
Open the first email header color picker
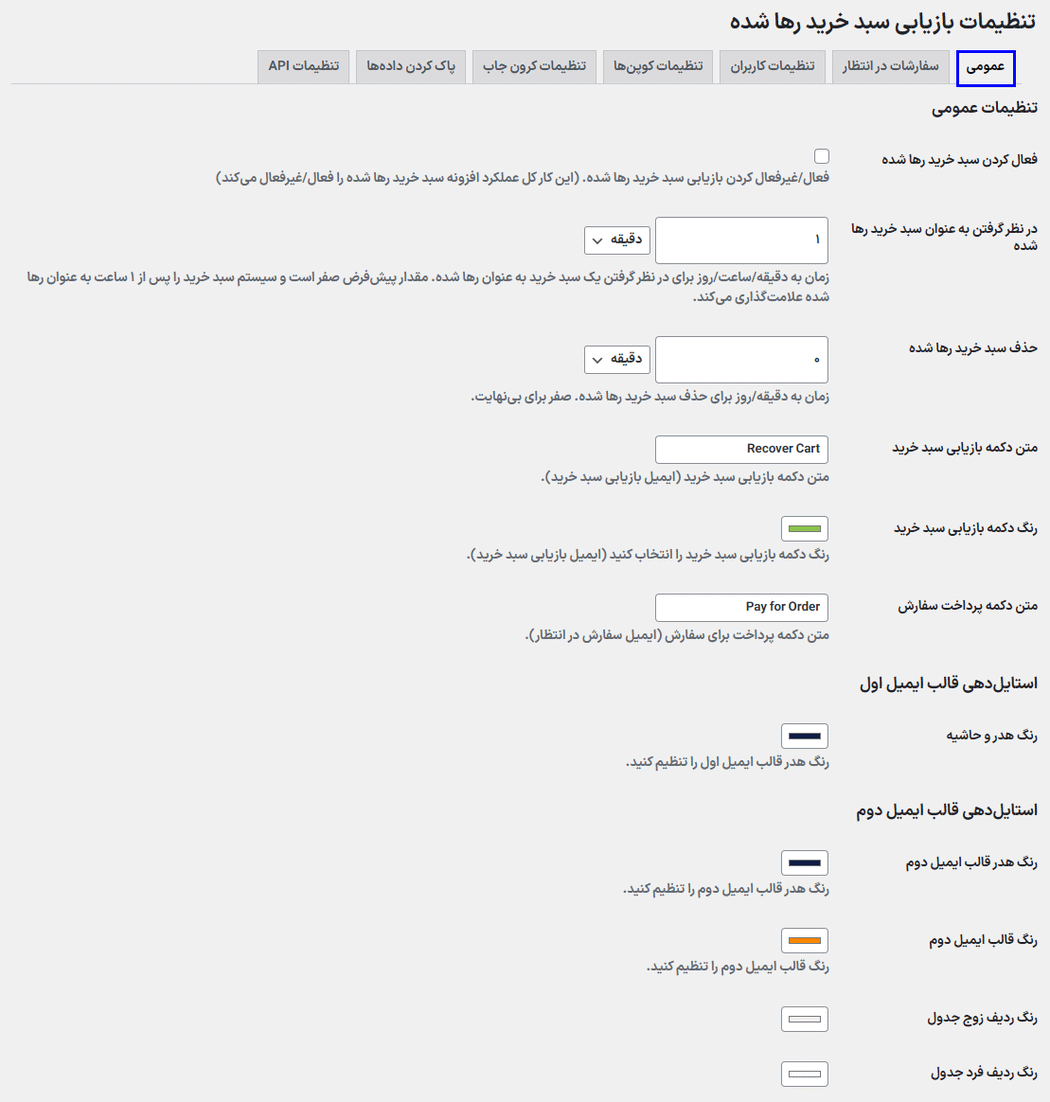point(804,735)
